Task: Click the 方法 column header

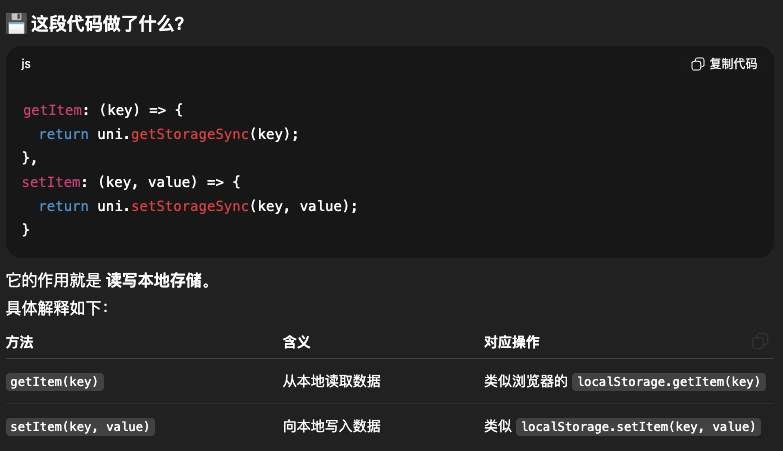Action: tap(20, 342)
